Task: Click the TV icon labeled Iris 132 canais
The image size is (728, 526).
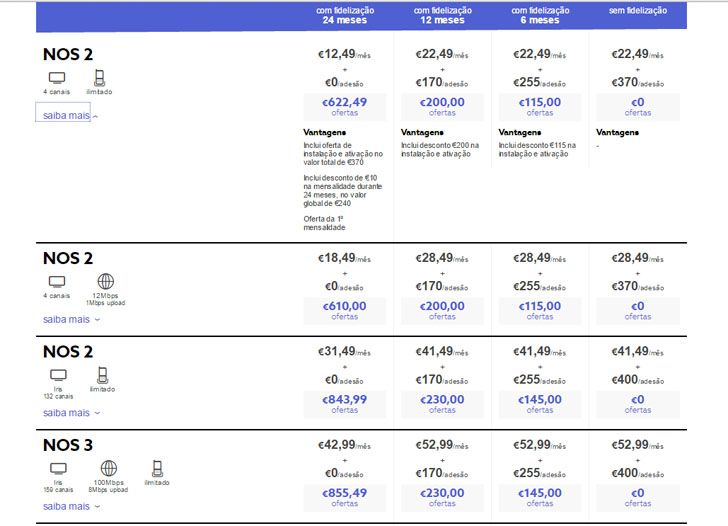Action: click(x=58, y=375)
